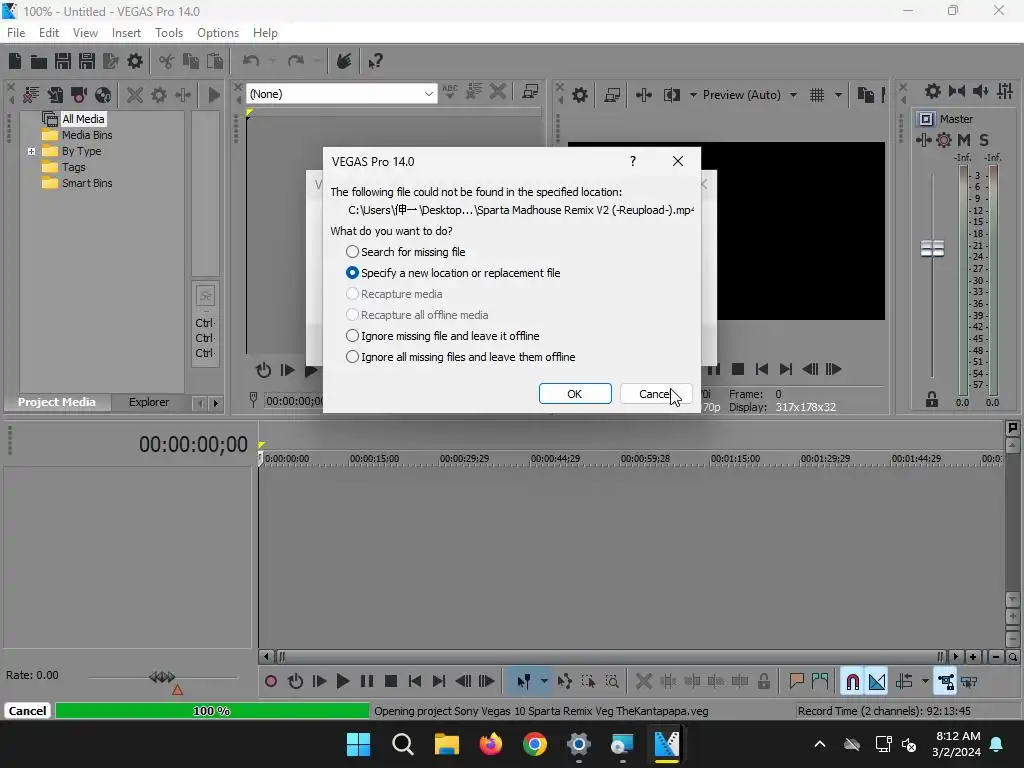Open the Insert menu
Viewport: 1024px width, 768px height.
(x=126, y=33)
